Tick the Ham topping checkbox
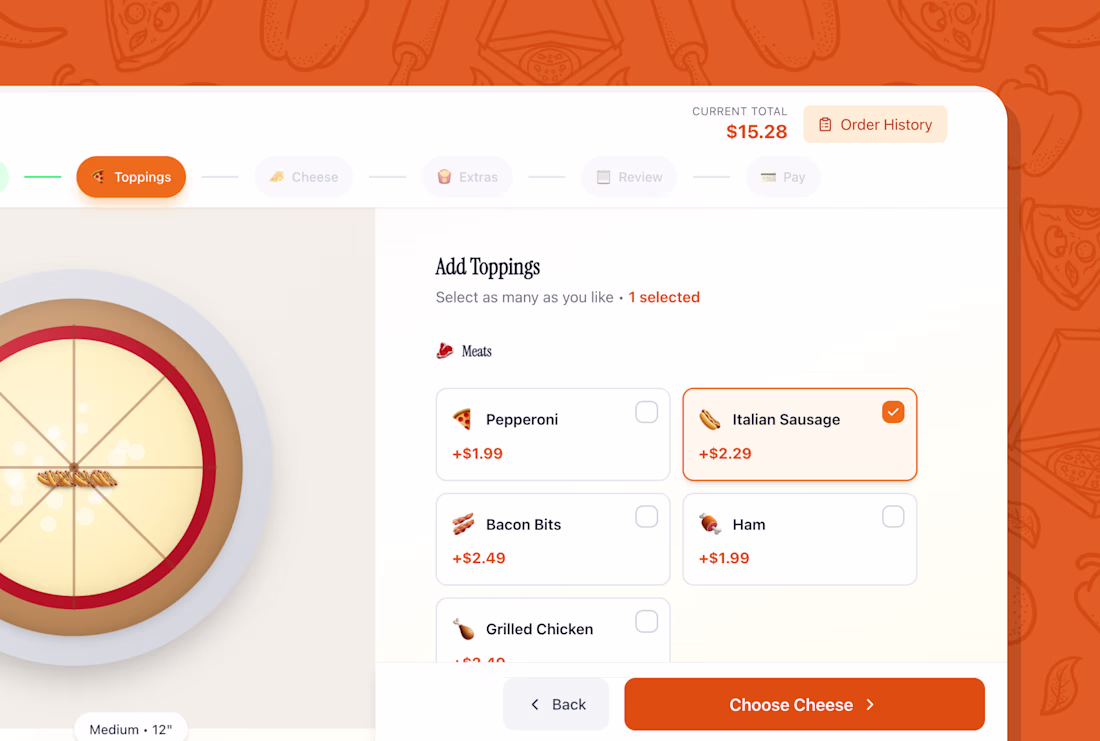The height and width of the screenshot is (741, 1100). [x=893, y=517]
